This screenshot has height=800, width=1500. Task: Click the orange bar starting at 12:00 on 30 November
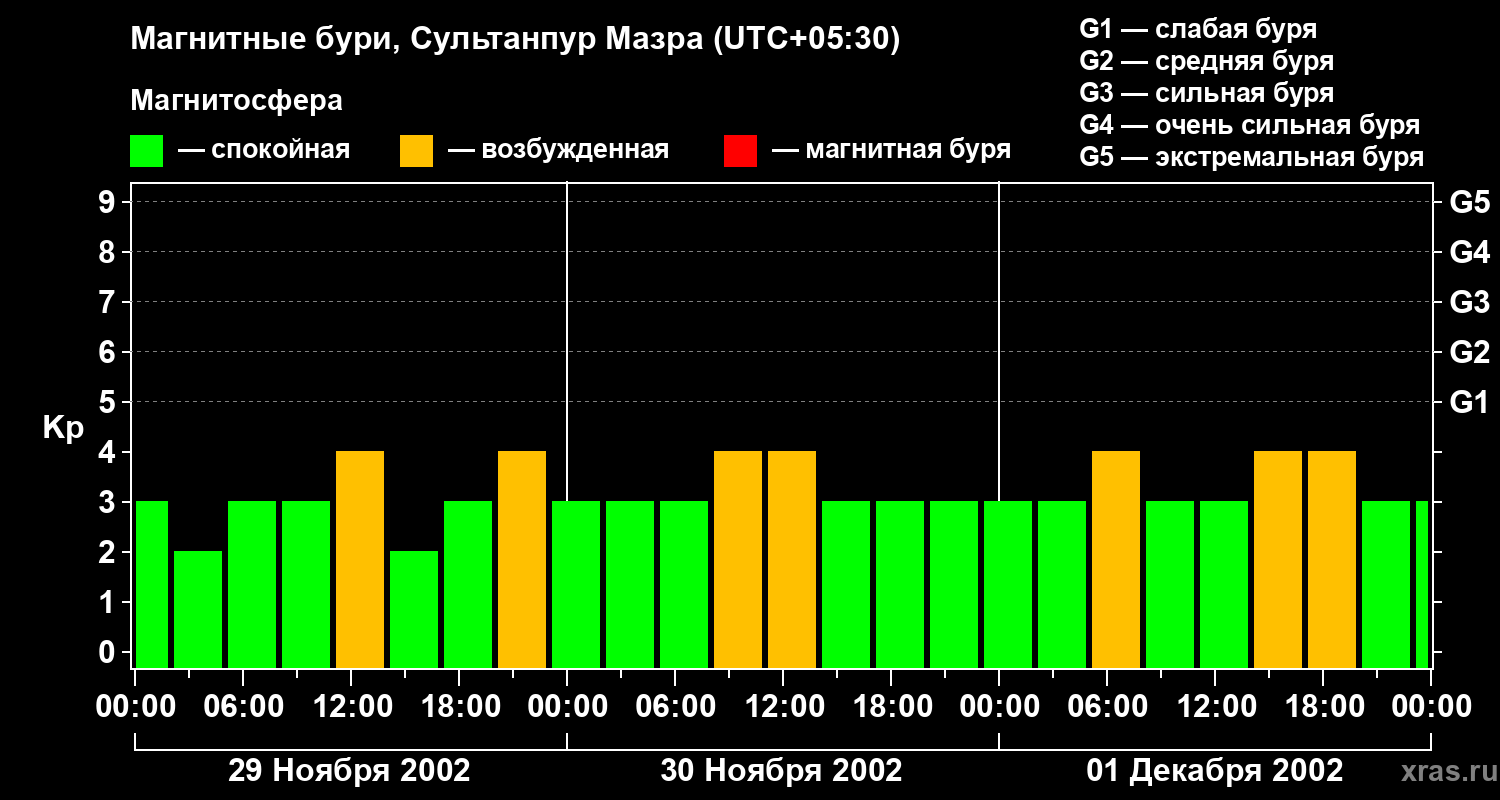[792, 560]
